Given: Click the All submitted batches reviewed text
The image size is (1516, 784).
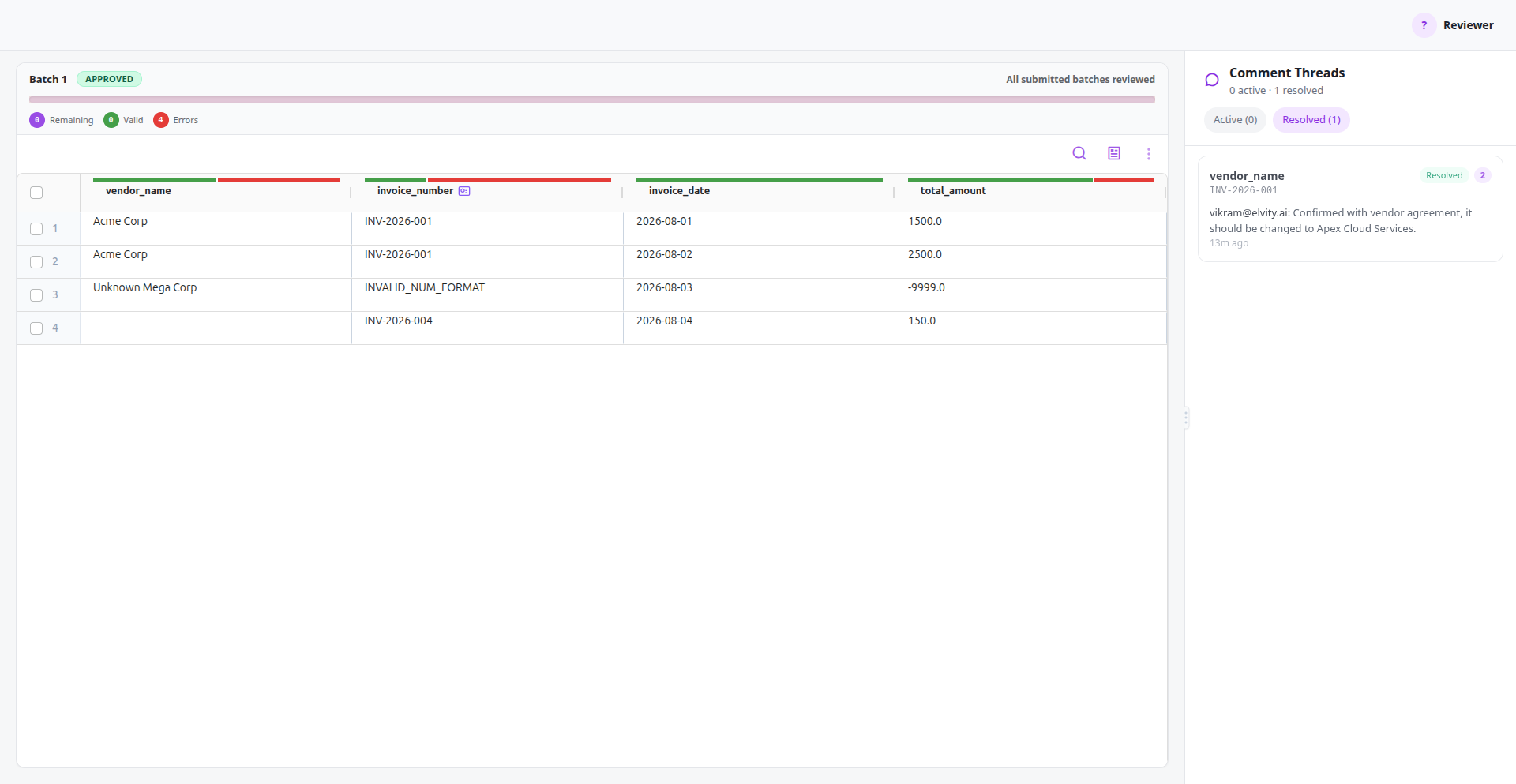Looking at the screenshot, I should tap(1080, 79).
